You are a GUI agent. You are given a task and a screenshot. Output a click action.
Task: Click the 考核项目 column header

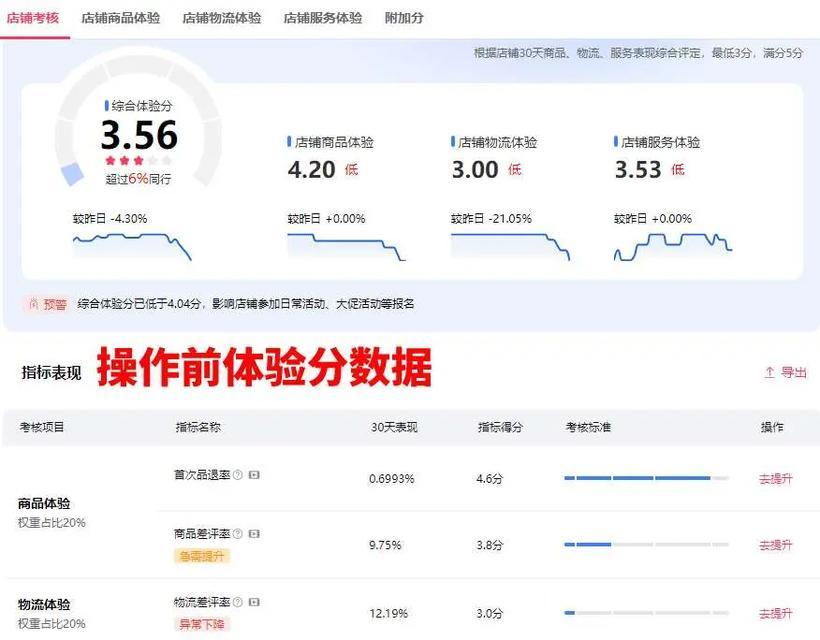[42, 427]
